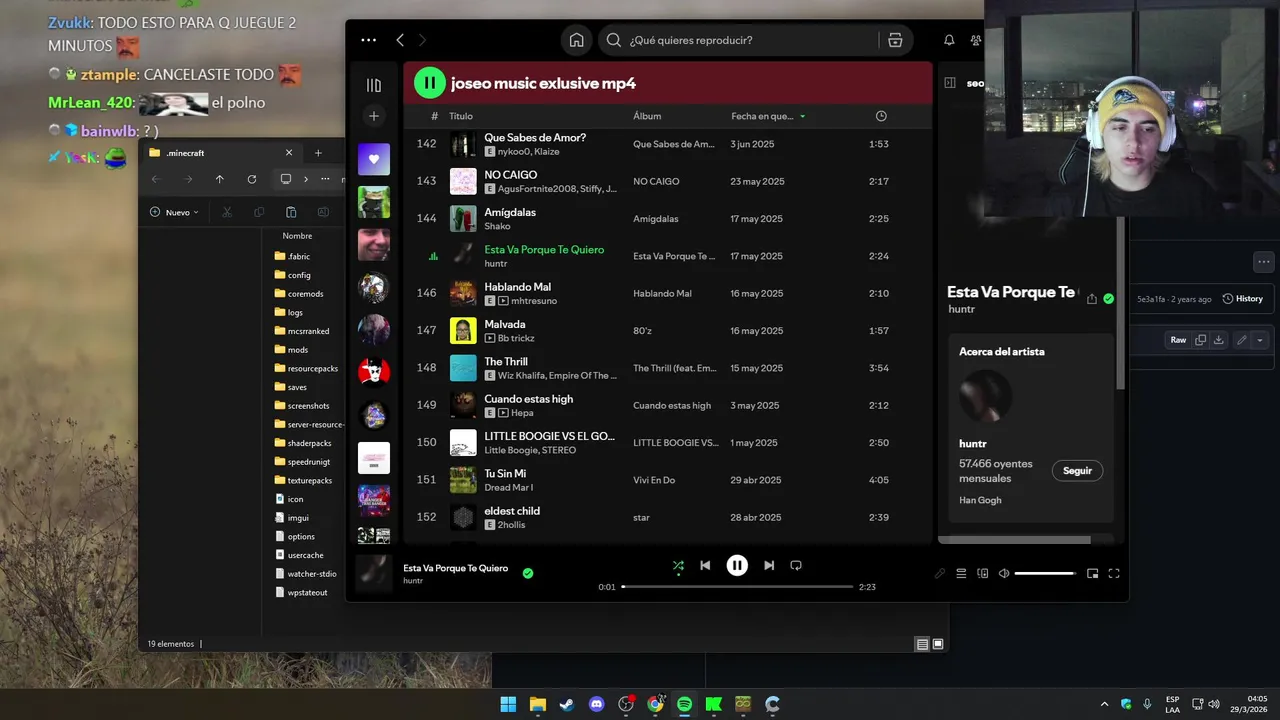The height and width of the screenshot is (720, 1280).
Task: Skip to previous track
Action: pos(705,565)
